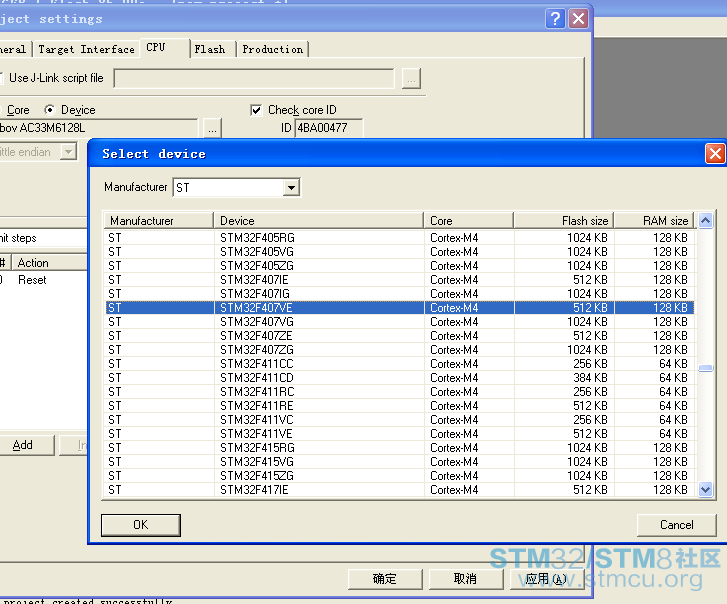Click the 应用(A) apply button

coord(547,579)
